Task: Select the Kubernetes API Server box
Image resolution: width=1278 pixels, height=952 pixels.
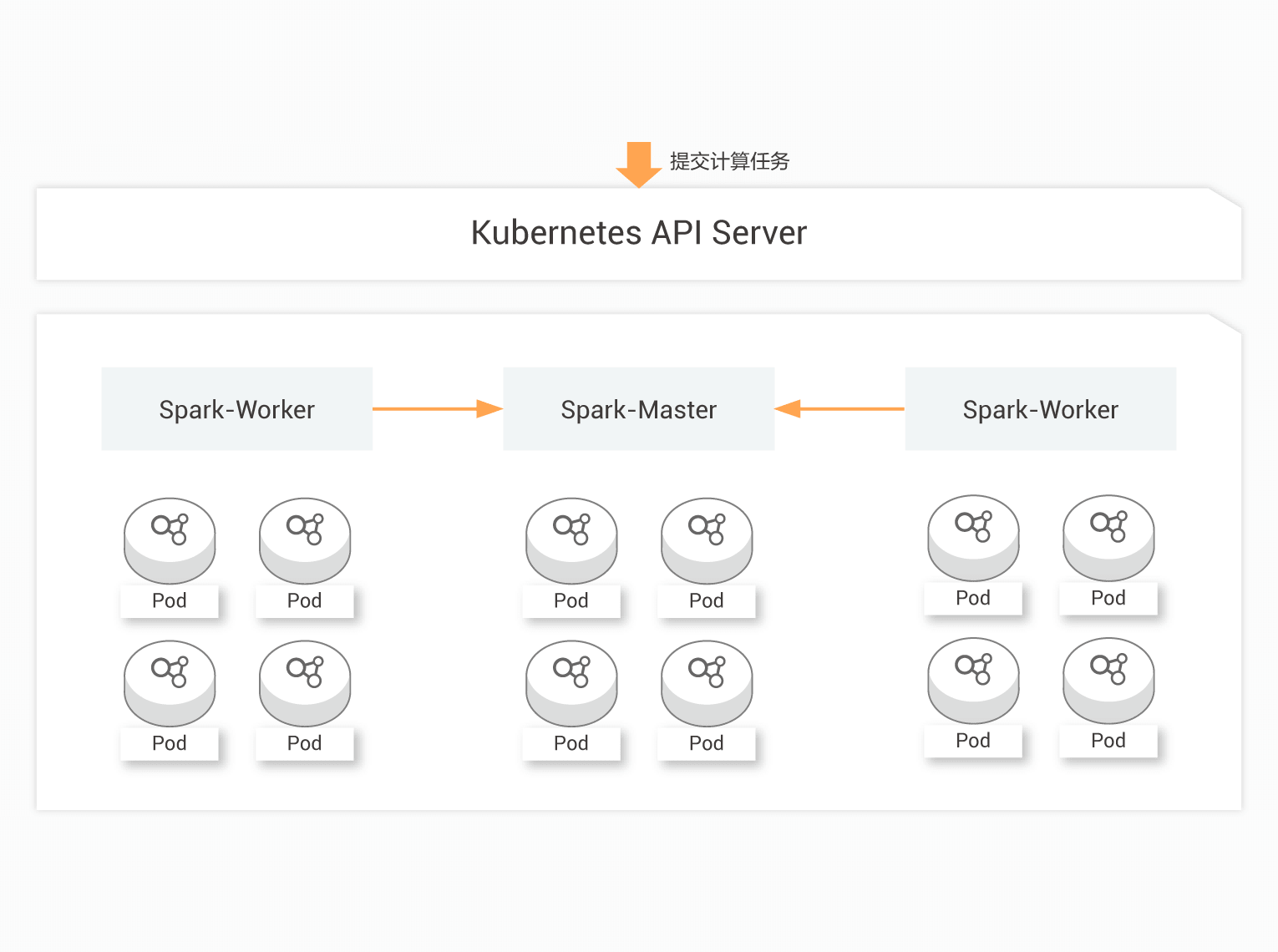Action: tap(638, 233)
